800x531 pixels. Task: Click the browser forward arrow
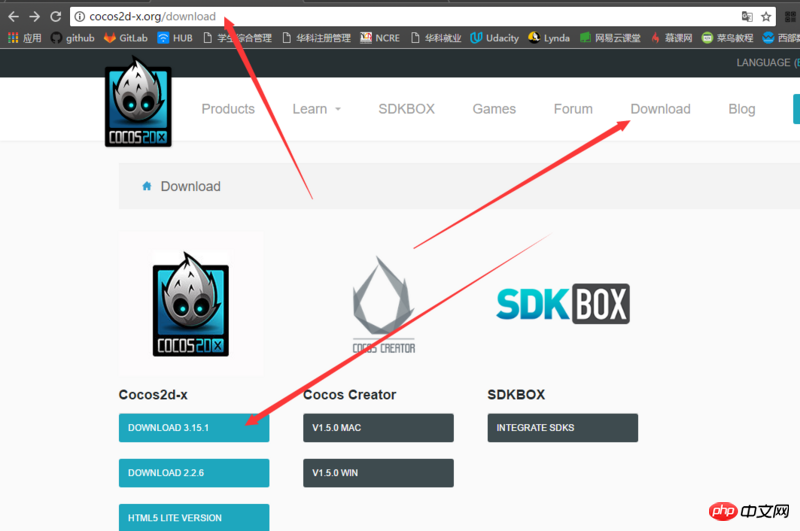point(34,16)
